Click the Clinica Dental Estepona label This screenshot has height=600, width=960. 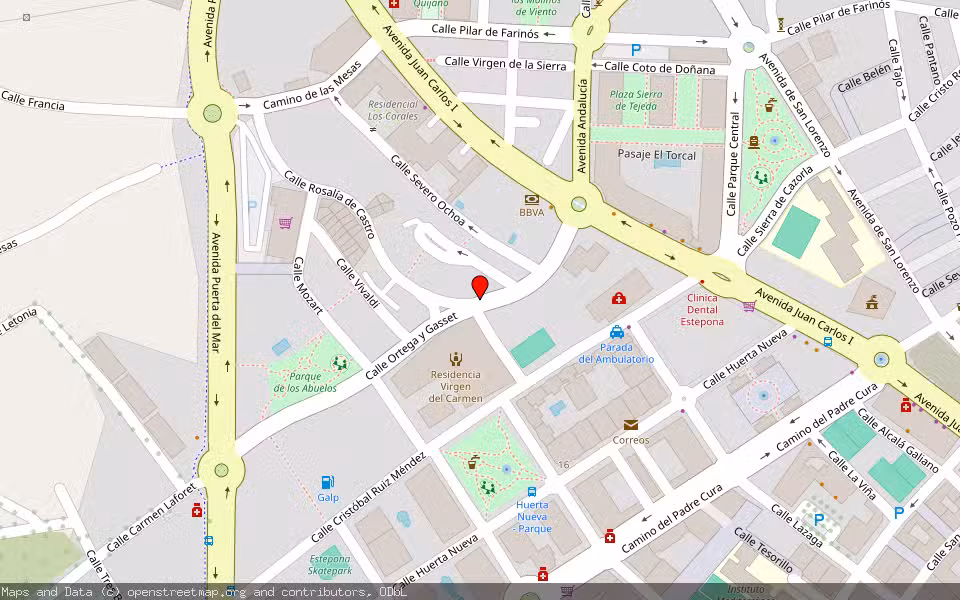(x=702, y=310)
